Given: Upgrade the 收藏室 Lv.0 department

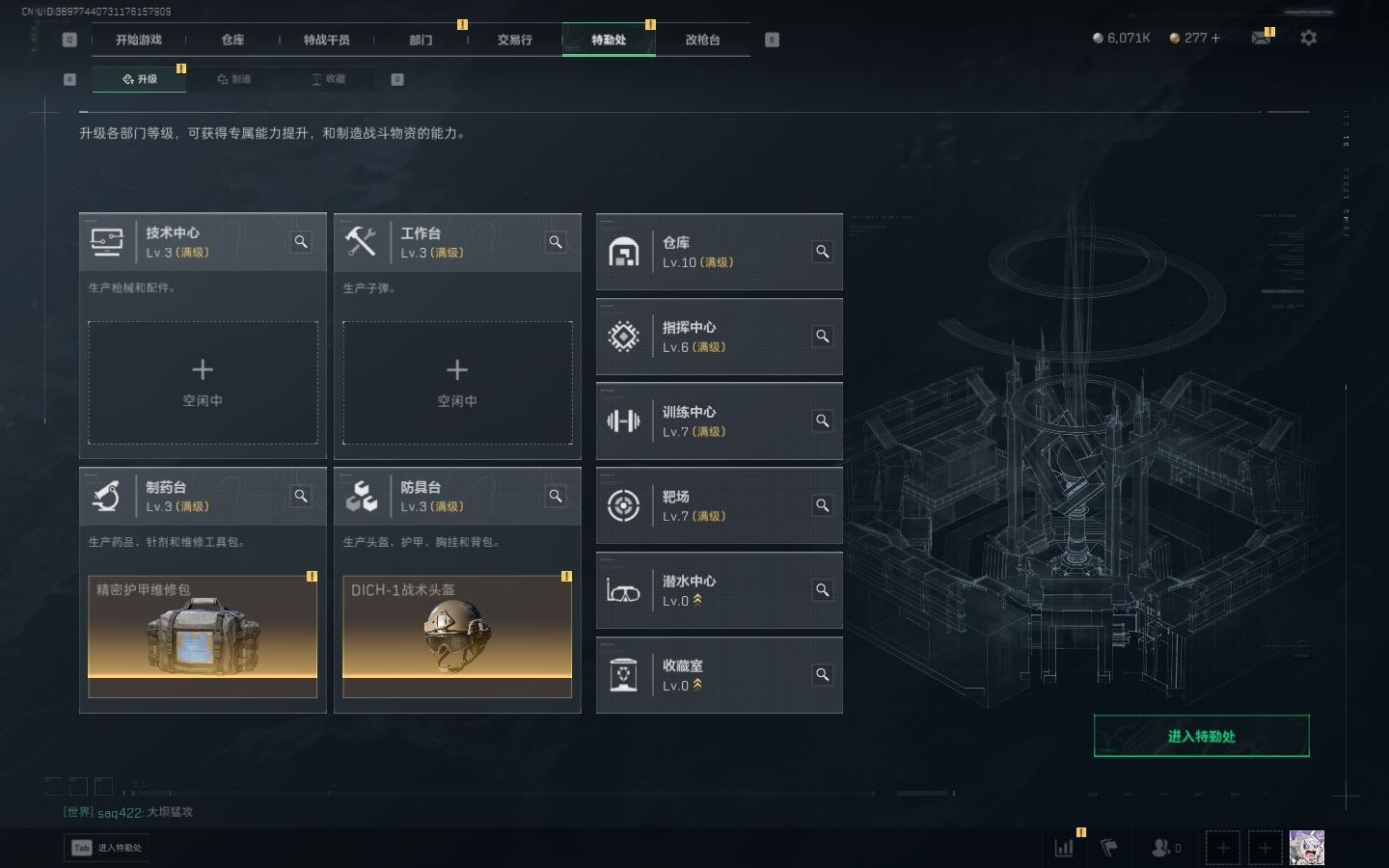Looking at the screenshot, I should [x=719, y=675].
